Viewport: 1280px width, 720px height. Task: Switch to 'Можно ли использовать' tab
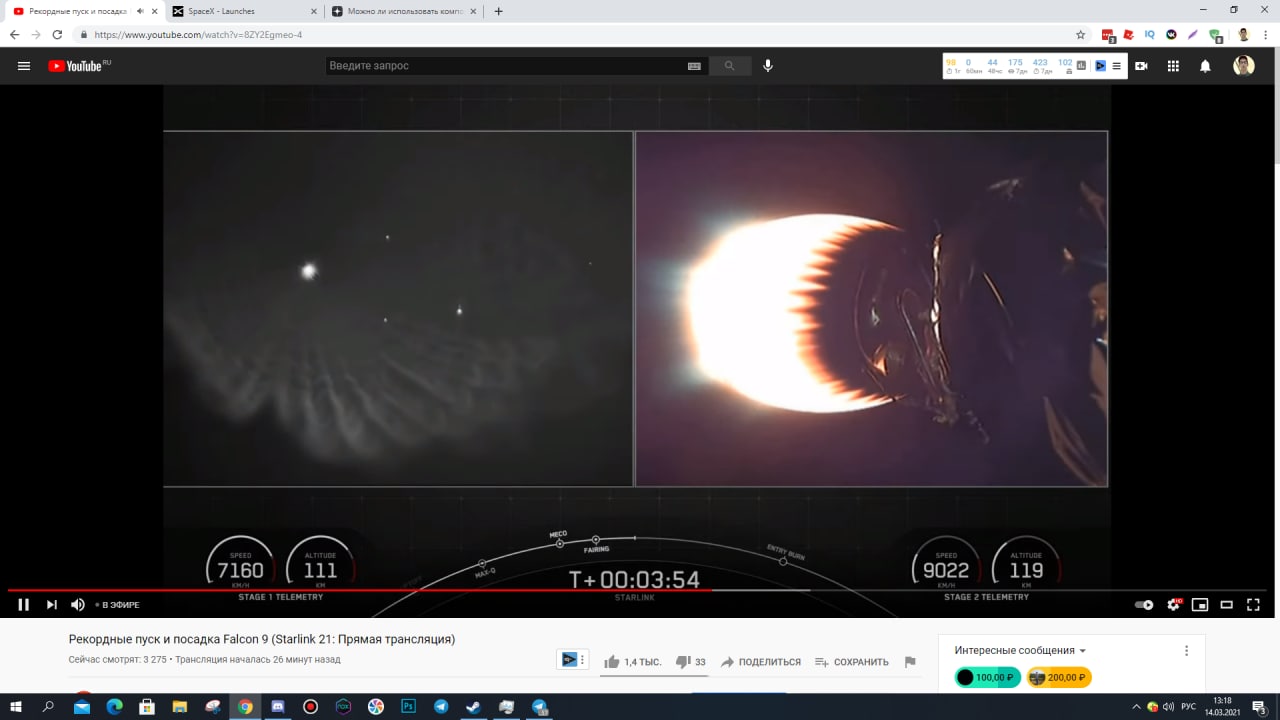(x=401, y=11)
